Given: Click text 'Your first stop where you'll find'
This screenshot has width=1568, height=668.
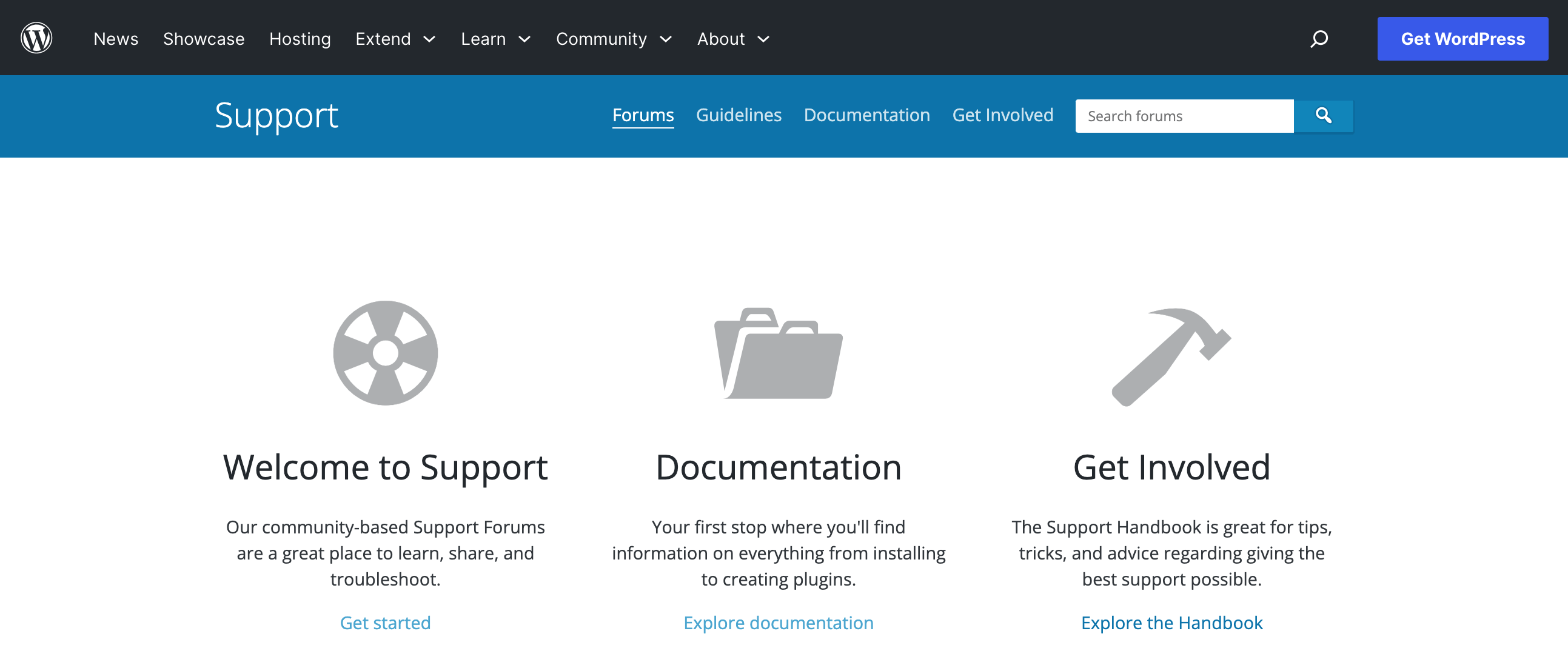Looking at the screenshot, I should (x=779, y=527).
